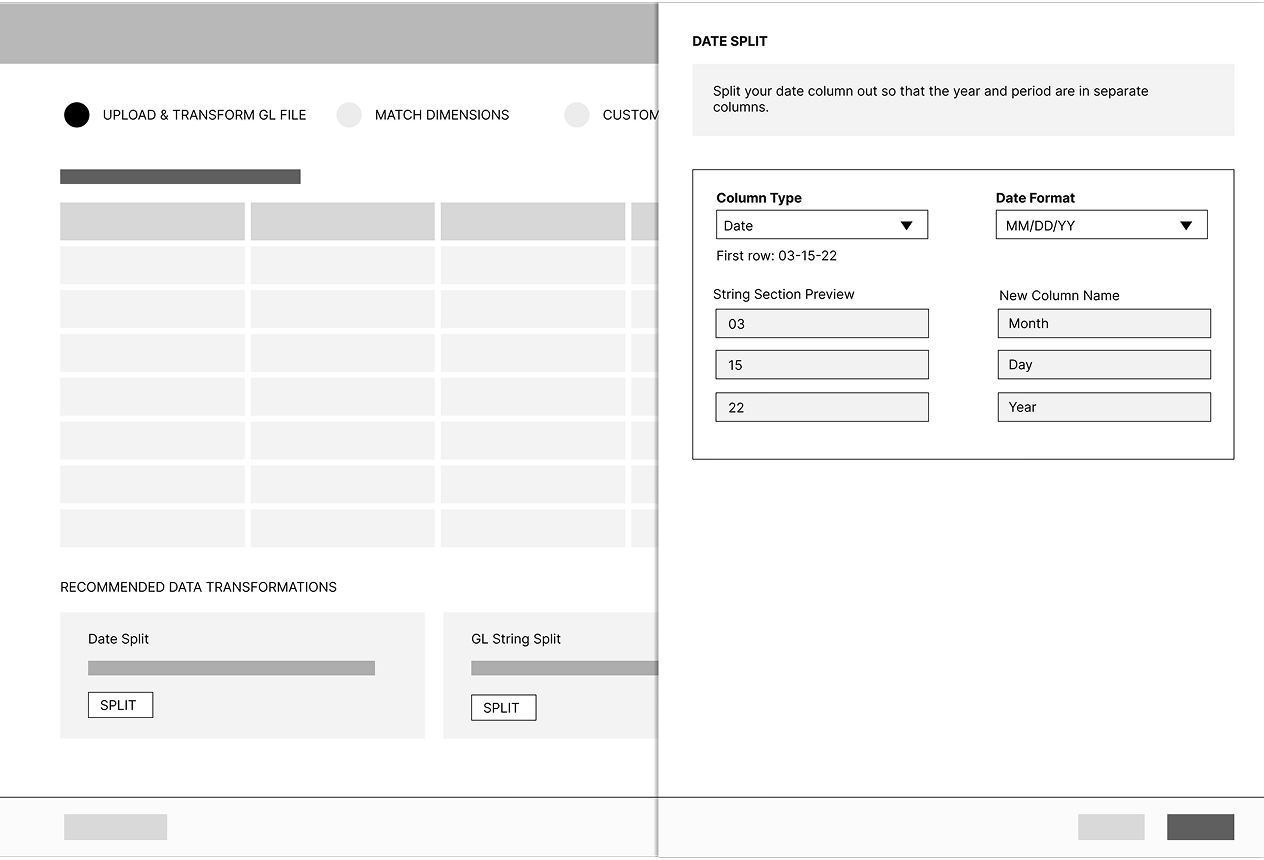Viewport: 1264px width, 860px height.
Task: Click the grey step circle for Match Dimensions
Action: (x=349, y=115)
